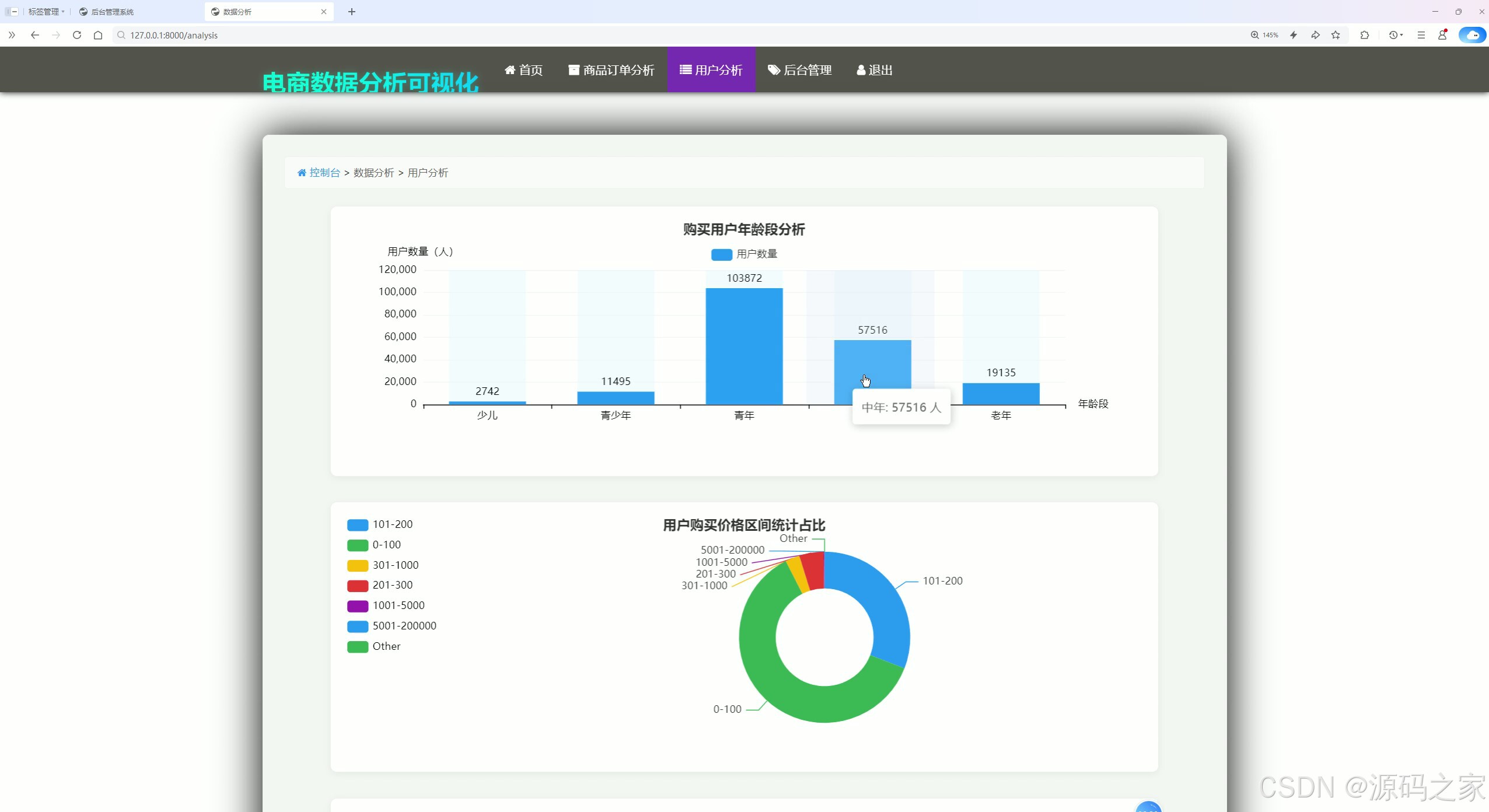This screenshot has height=812, width=1489.
Task: Toggle the 0-100 pie legend entry
Action: tap(386, 545)
